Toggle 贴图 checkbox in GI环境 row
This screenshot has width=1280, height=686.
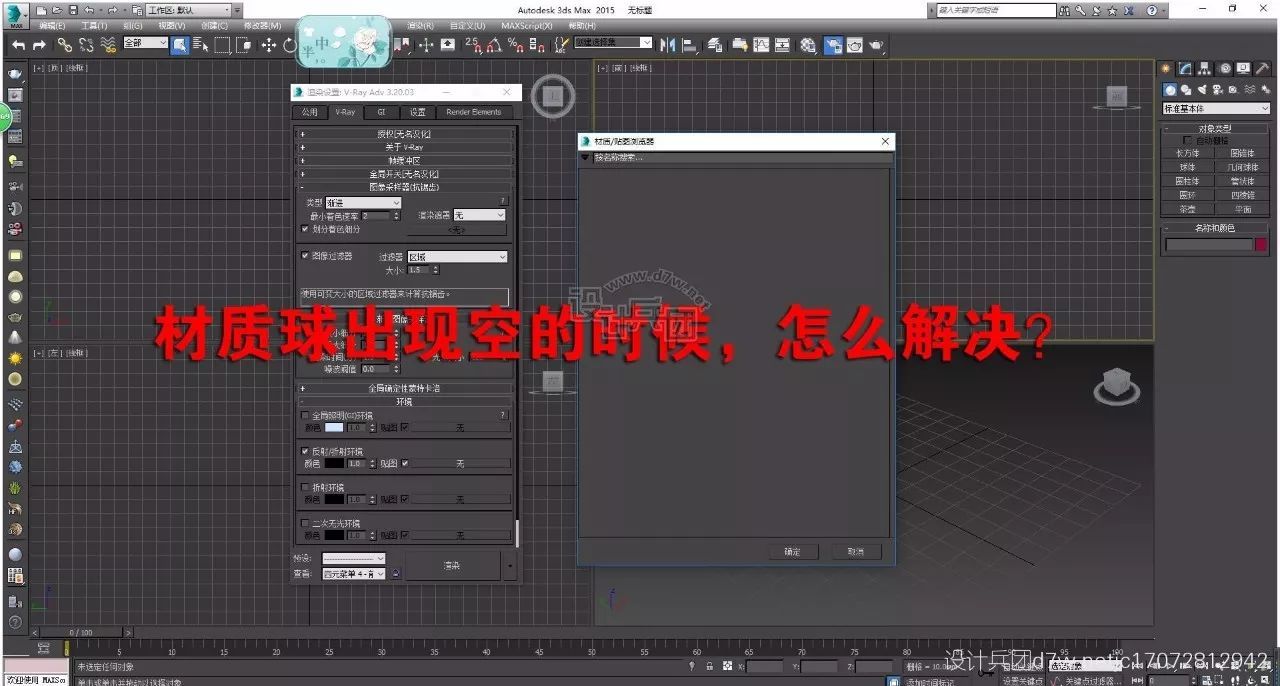click(x=404, y=427)
